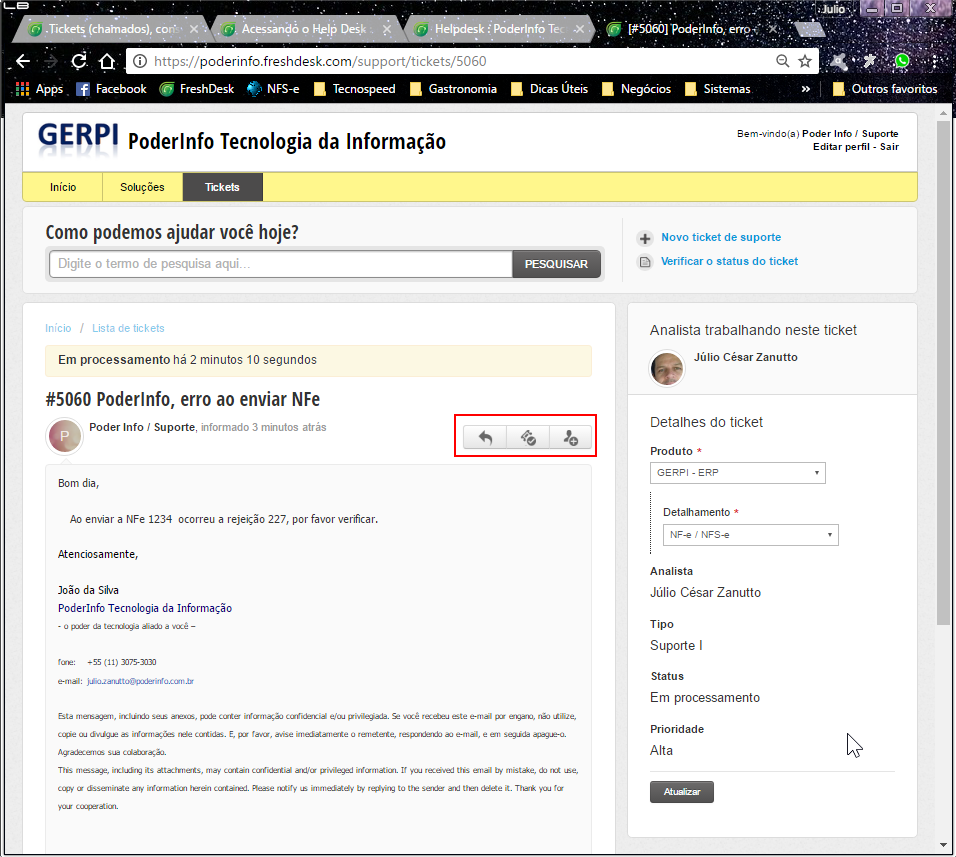956x857 pixels.
Task: Click the forward navigation arrow
Action: click(x=51, y=61)
